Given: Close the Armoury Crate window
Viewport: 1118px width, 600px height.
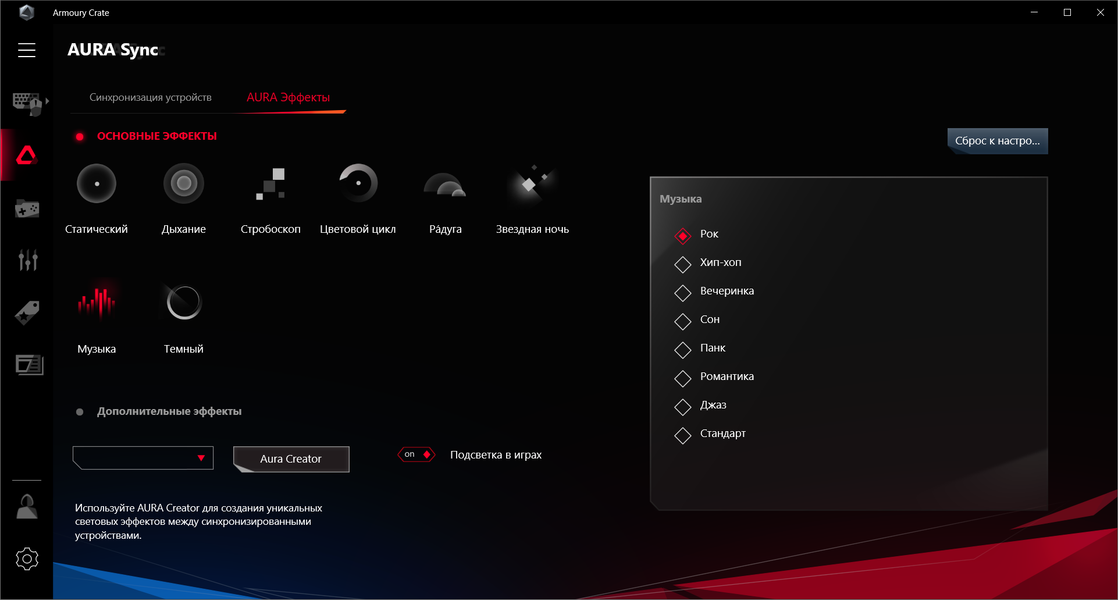Looking at the screenshot, I should point(1100,12).
